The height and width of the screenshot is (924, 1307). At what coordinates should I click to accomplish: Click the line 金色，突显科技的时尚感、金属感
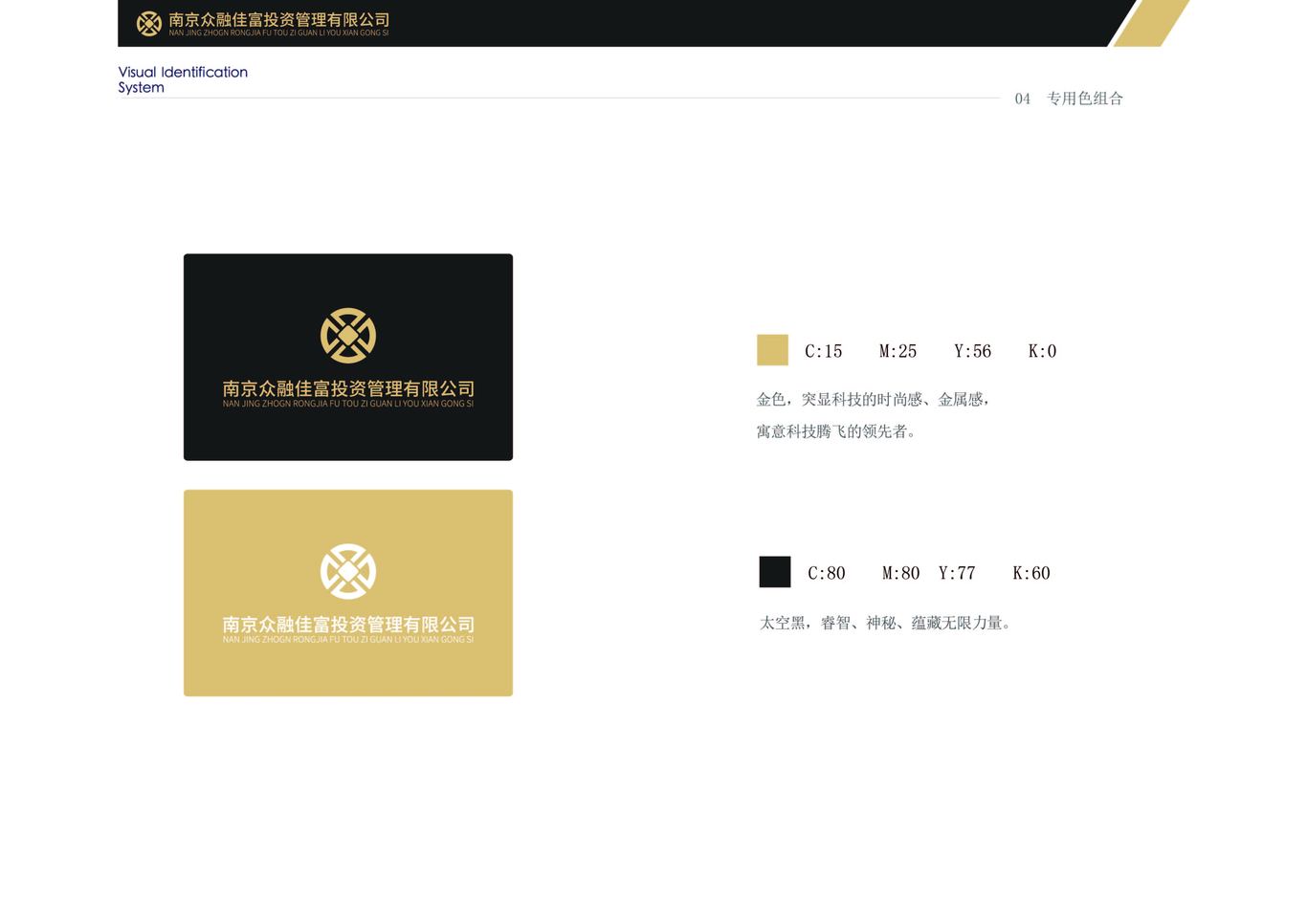(x=873, y=400)
